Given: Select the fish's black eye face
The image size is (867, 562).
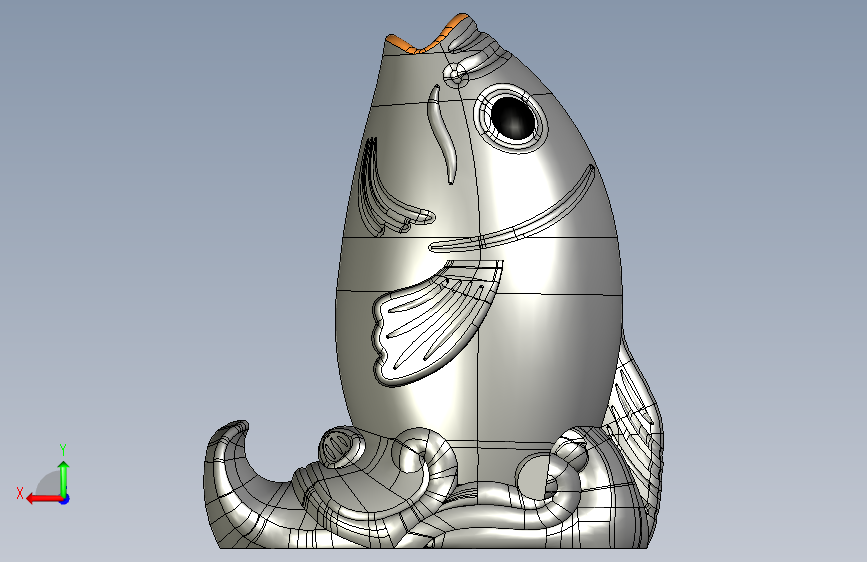Looking at the screenshot, I should [x=513, y=118].
